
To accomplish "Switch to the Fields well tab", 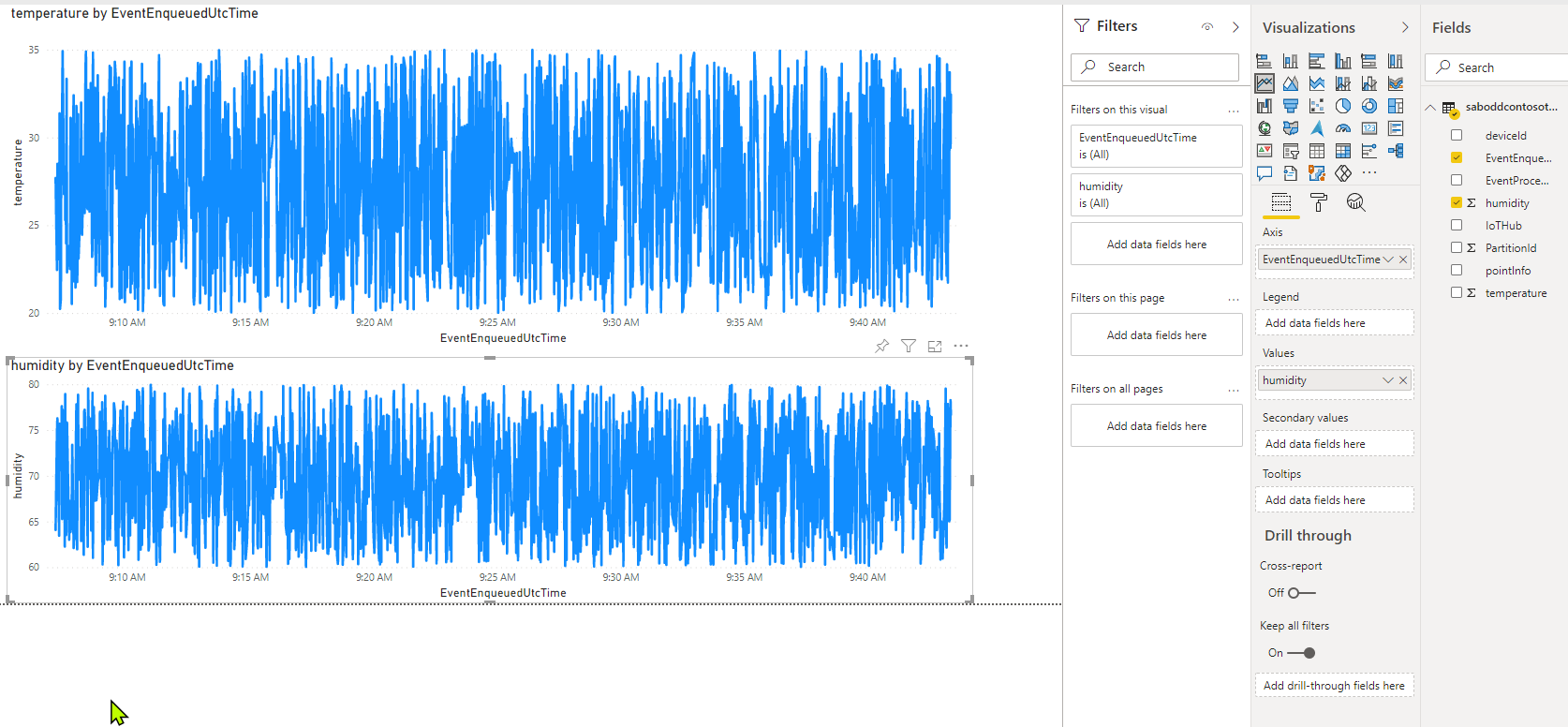I will (x=1281, y=202).
